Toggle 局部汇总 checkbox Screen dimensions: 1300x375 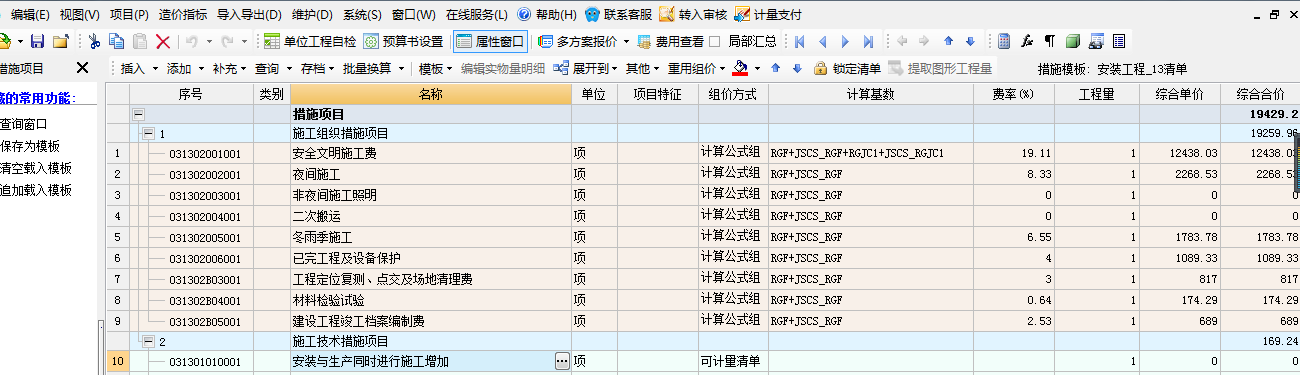click(x=714, y=41)
